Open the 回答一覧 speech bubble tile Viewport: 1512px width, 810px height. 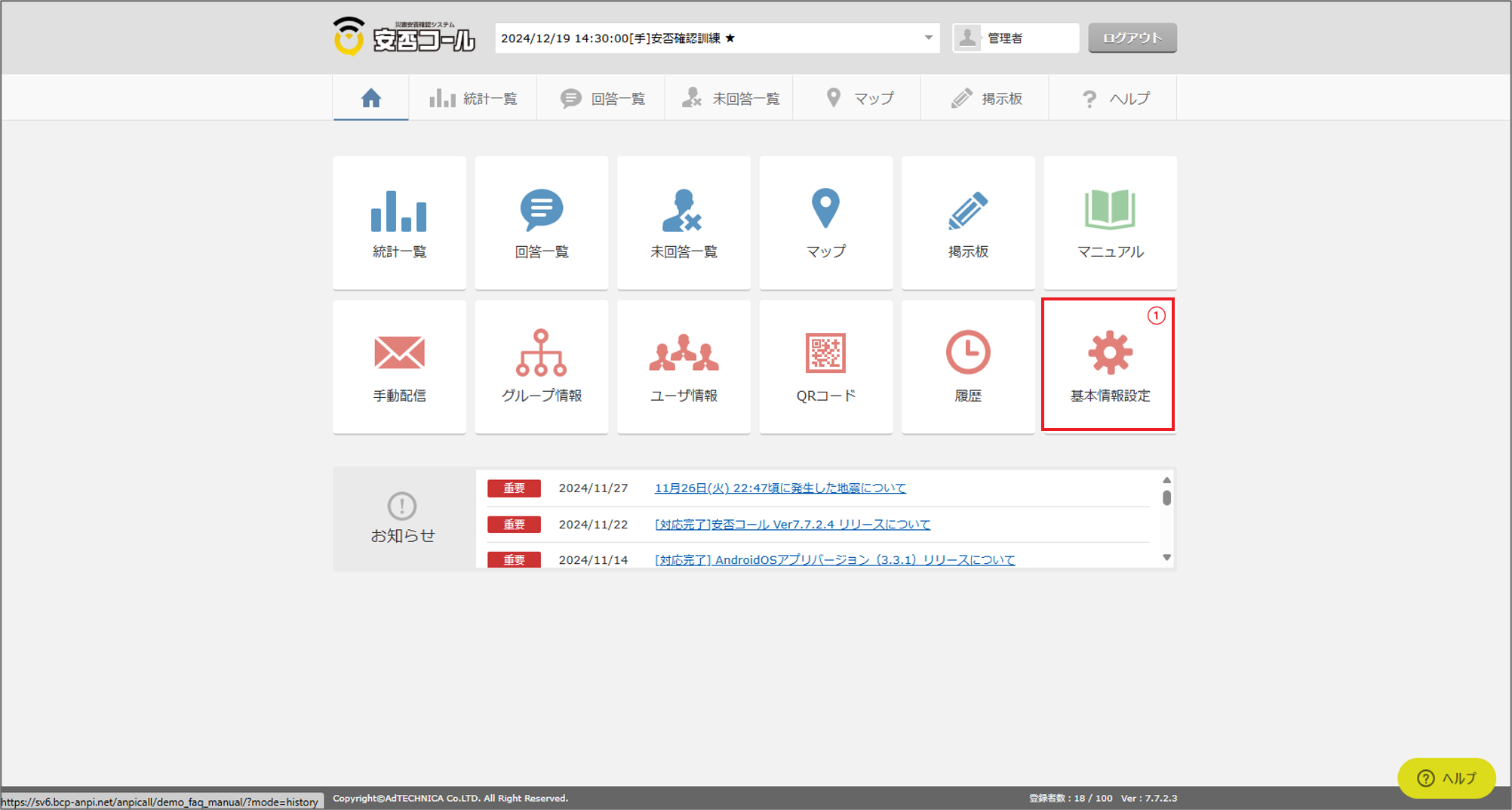[541, 223]
